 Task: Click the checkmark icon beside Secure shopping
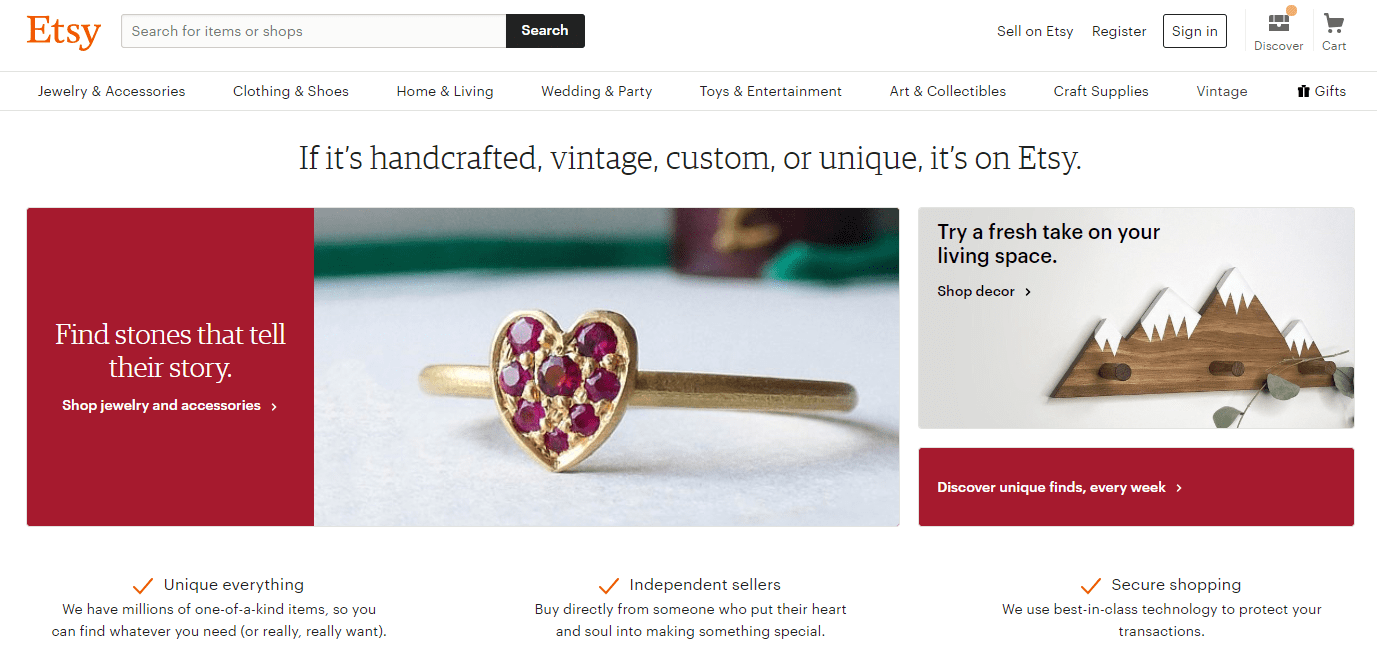point(1091,585)
